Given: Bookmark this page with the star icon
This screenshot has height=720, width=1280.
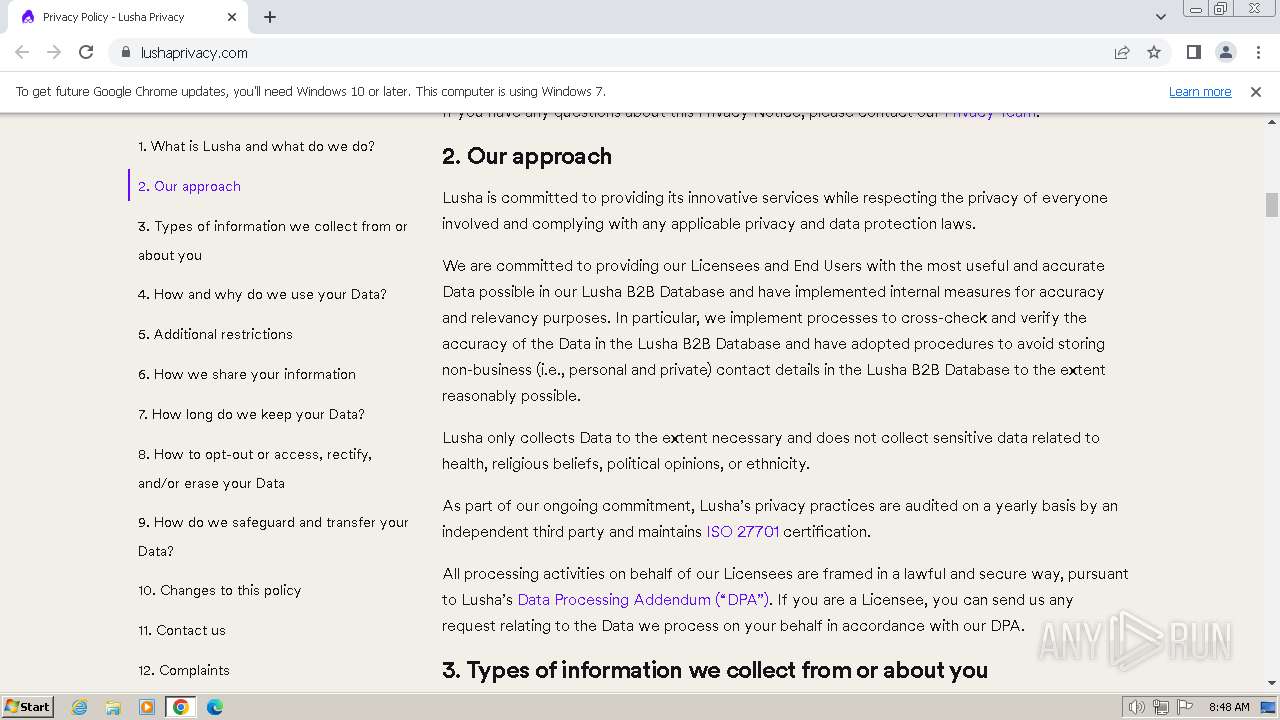Looking at the screenshot, I should [1154, 52].
